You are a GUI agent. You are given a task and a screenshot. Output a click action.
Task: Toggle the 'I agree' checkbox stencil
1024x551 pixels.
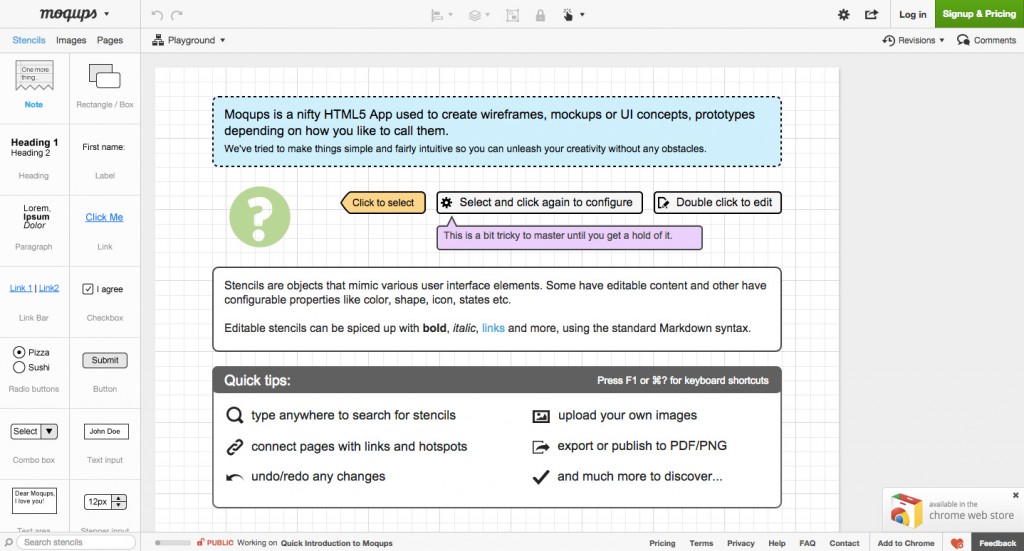click(88, 289)
